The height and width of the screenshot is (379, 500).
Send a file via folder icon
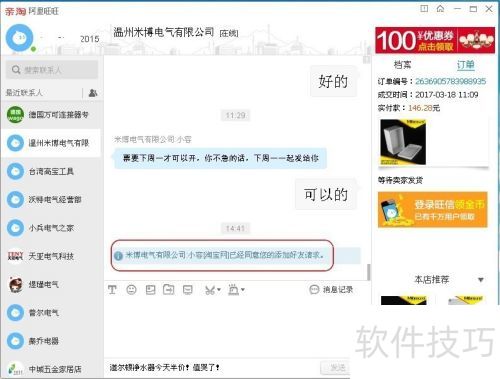coord(169,290)
